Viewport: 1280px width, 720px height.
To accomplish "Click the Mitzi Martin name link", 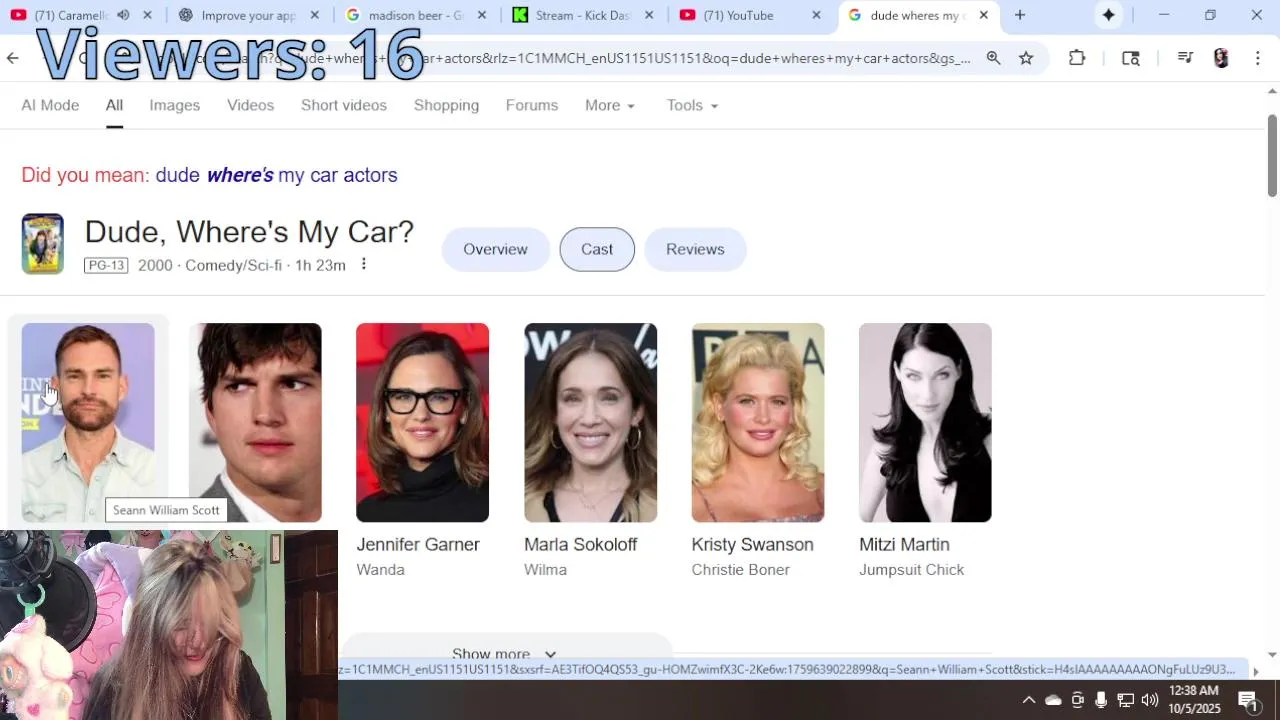I will pyautogui.click(x=904, y=544).
